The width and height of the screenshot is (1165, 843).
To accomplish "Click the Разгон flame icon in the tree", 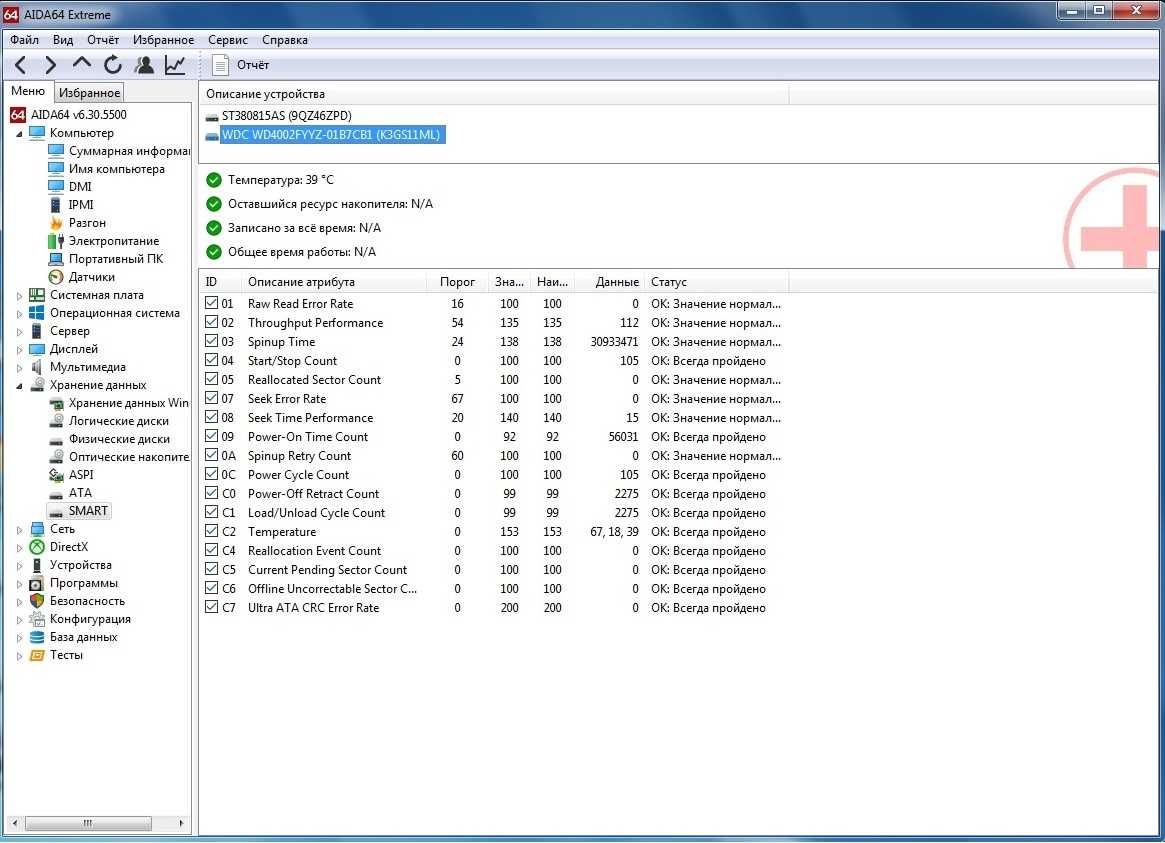I will pos(56,223).
